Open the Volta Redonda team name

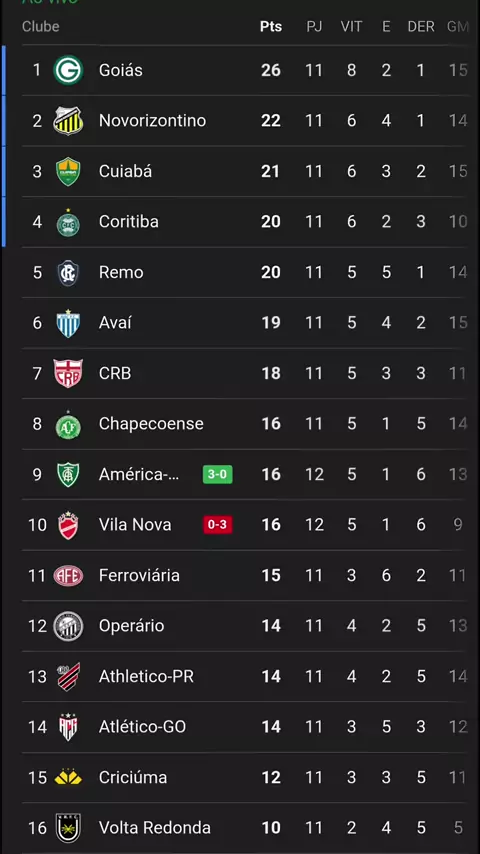(155, 828)
